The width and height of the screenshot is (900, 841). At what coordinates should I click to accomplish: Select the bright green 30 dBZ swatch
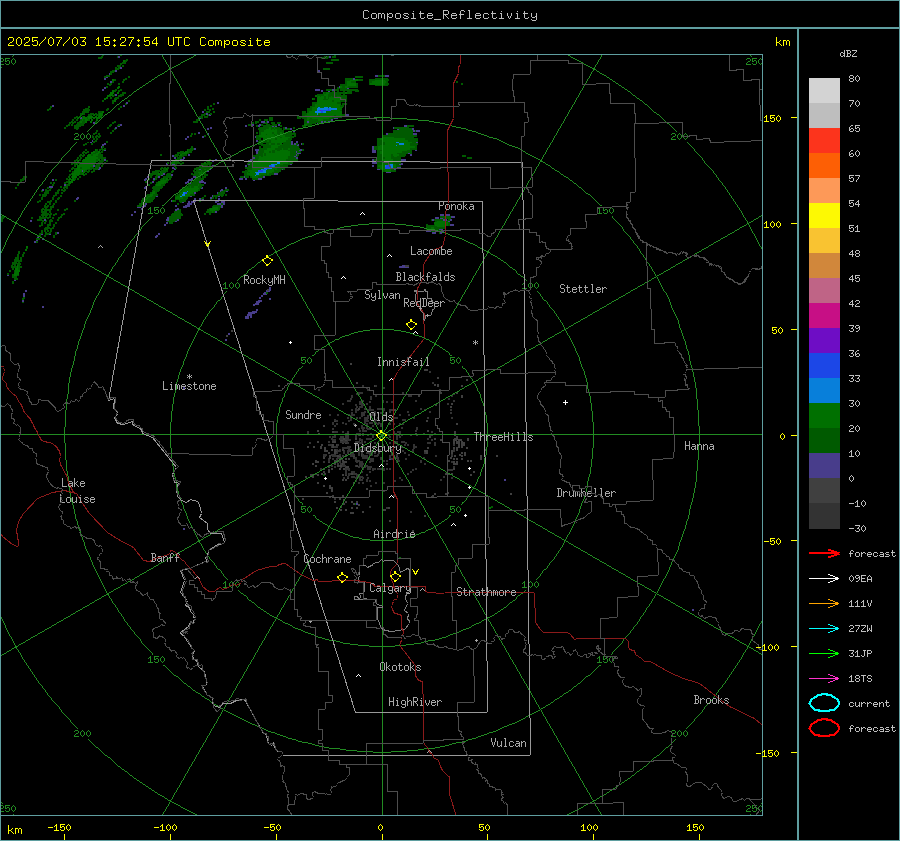pyautogui.click(x=824, y=415)
